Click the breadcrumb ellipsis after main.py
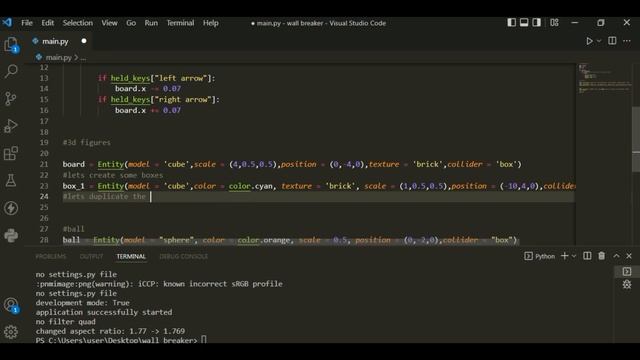This screenshot has height=360, width=640. [83, 58]
